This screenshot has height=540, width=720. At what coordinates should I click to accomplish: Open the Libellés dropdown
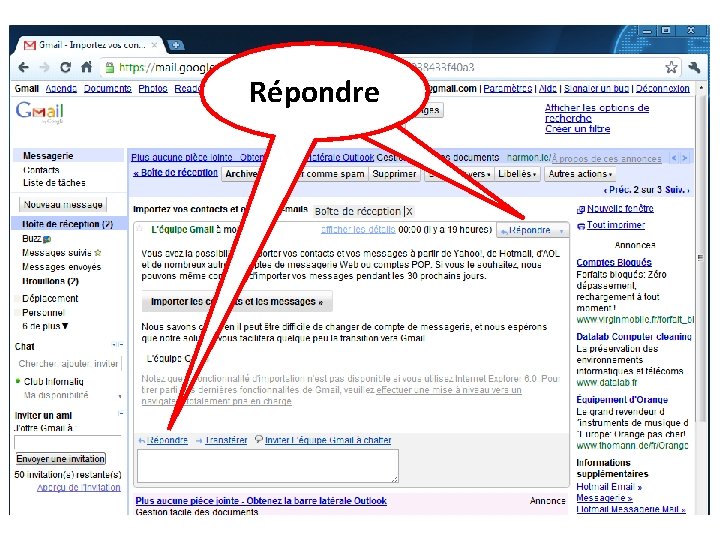coord(517,174)
